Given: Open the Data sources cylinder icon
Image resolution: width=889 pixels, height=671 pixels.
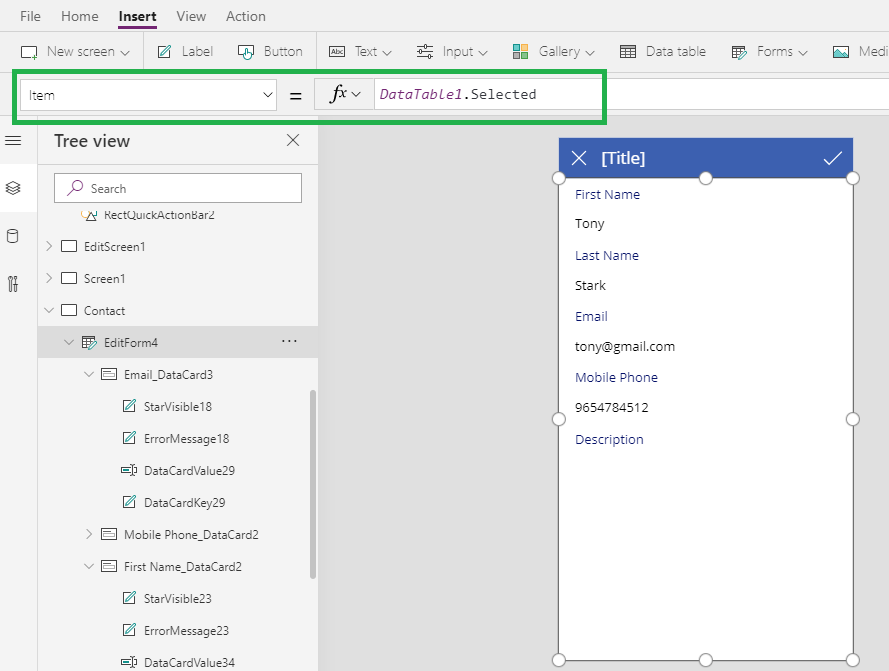Looking at the screenshot, I should [x=13, y=236].
